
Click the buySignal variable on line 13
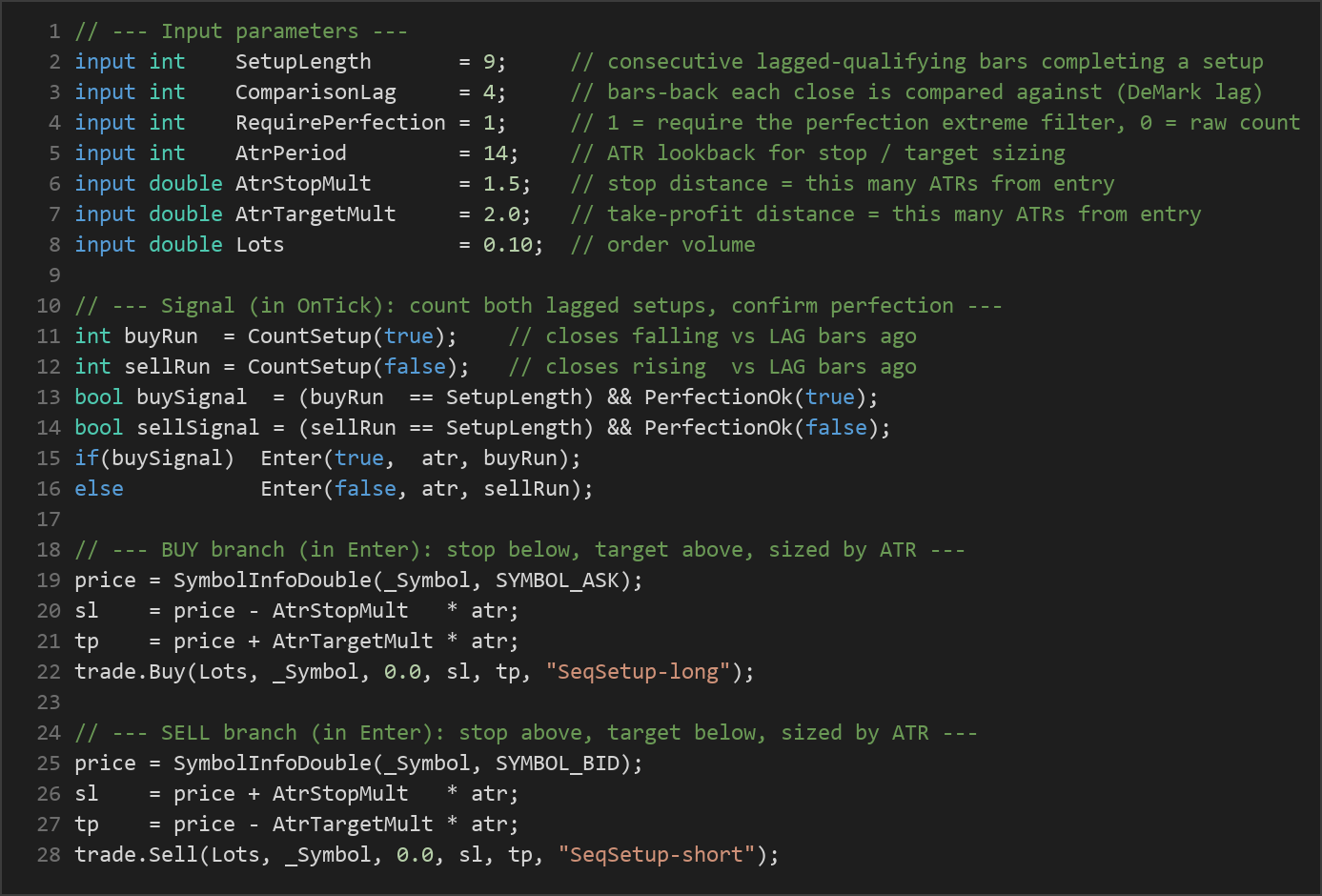coord(192,397)
